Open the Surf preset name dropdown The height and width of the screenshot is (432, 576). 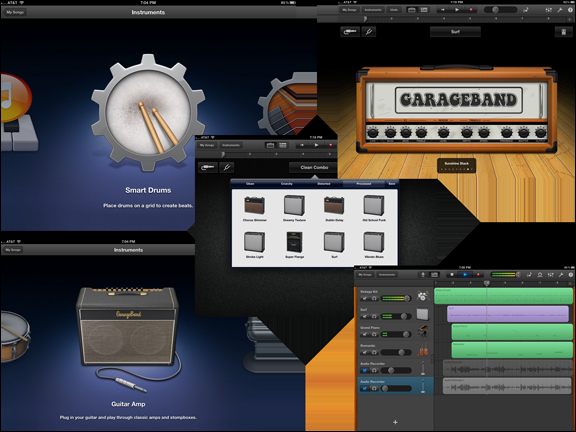[x=455, y=32]
